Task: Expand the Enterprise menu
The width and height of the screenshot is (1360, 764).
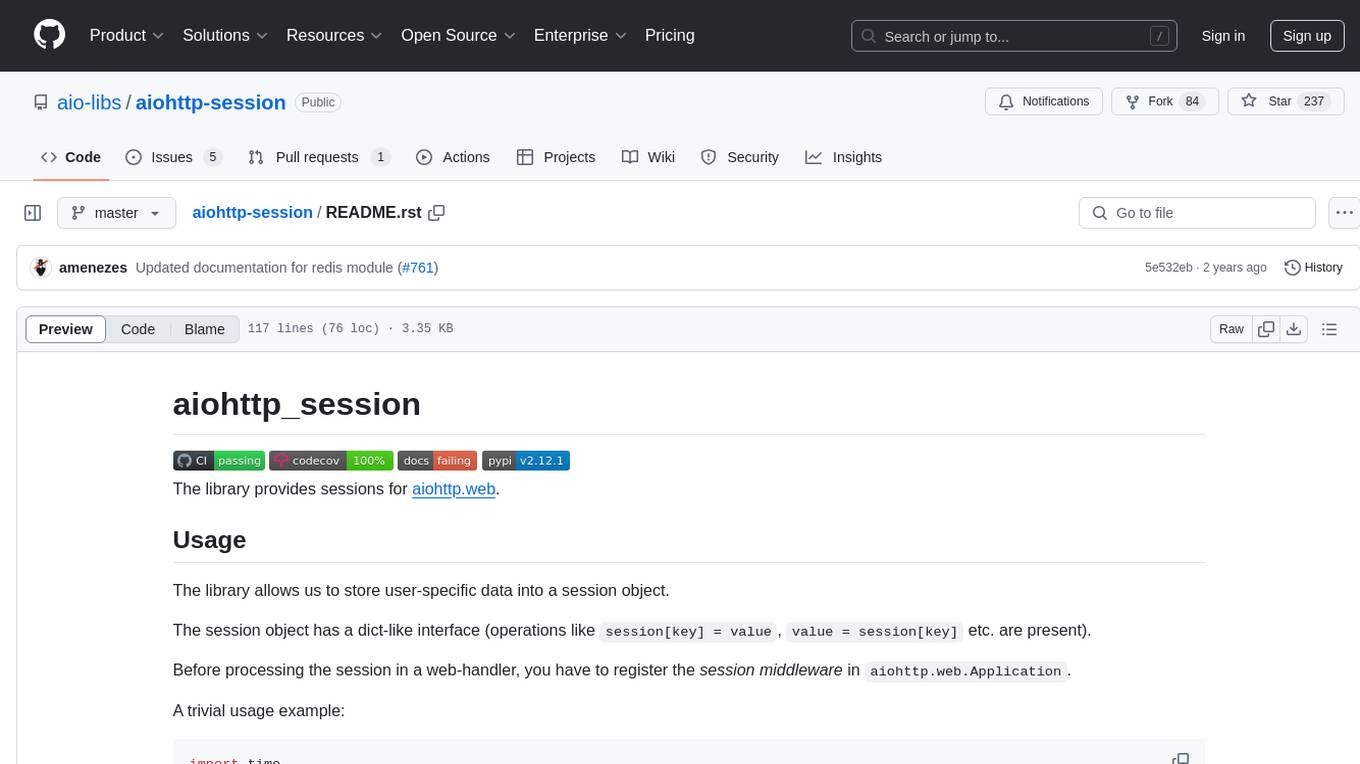Action: click(580, 35)
